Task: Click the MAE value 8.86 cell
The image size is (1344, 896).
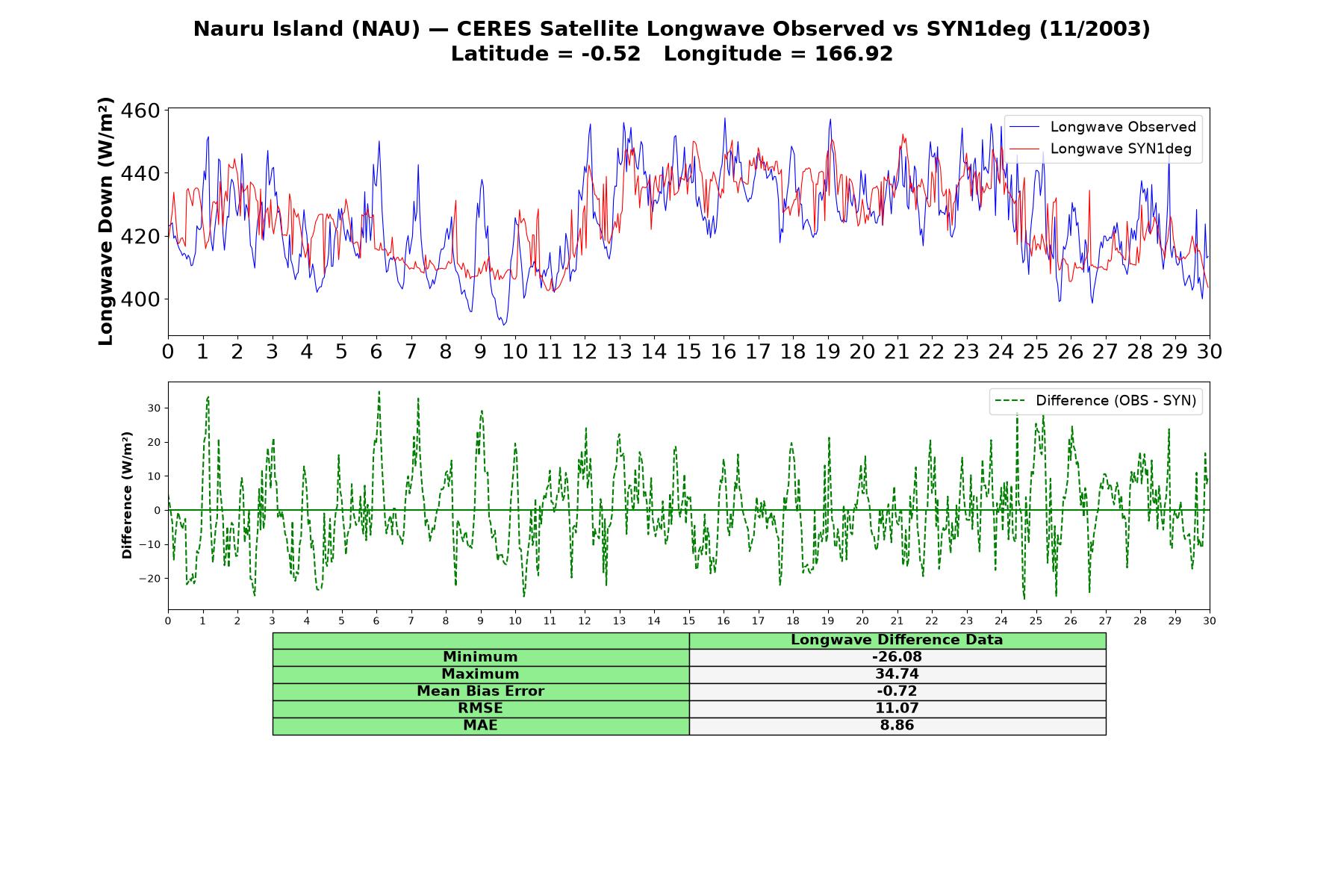Action: (x=897, y=726)
